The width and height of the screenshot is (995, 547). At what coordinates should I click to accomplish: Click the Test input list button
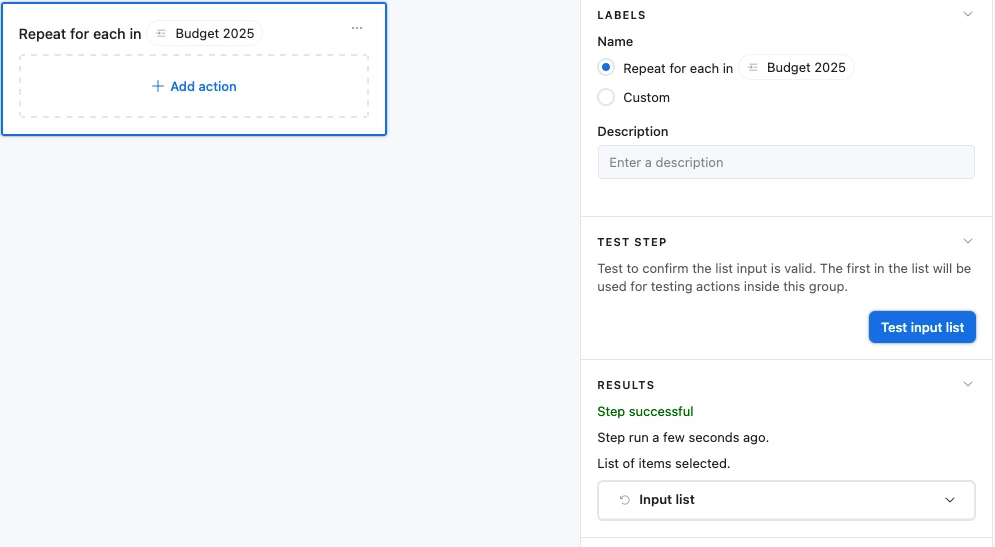pos(922,328)
